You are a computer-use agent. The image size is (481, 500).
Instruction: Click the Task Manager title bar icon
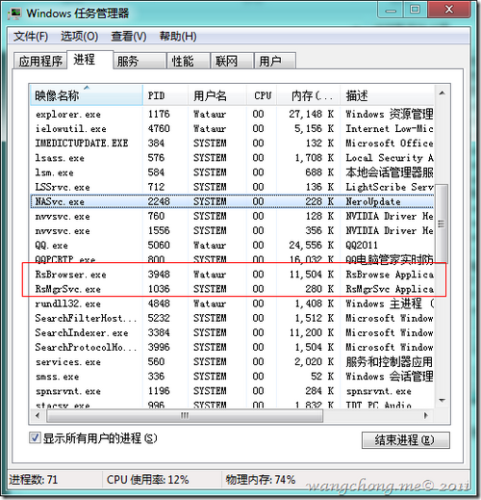pyautogui.click(x=15, y=14)
